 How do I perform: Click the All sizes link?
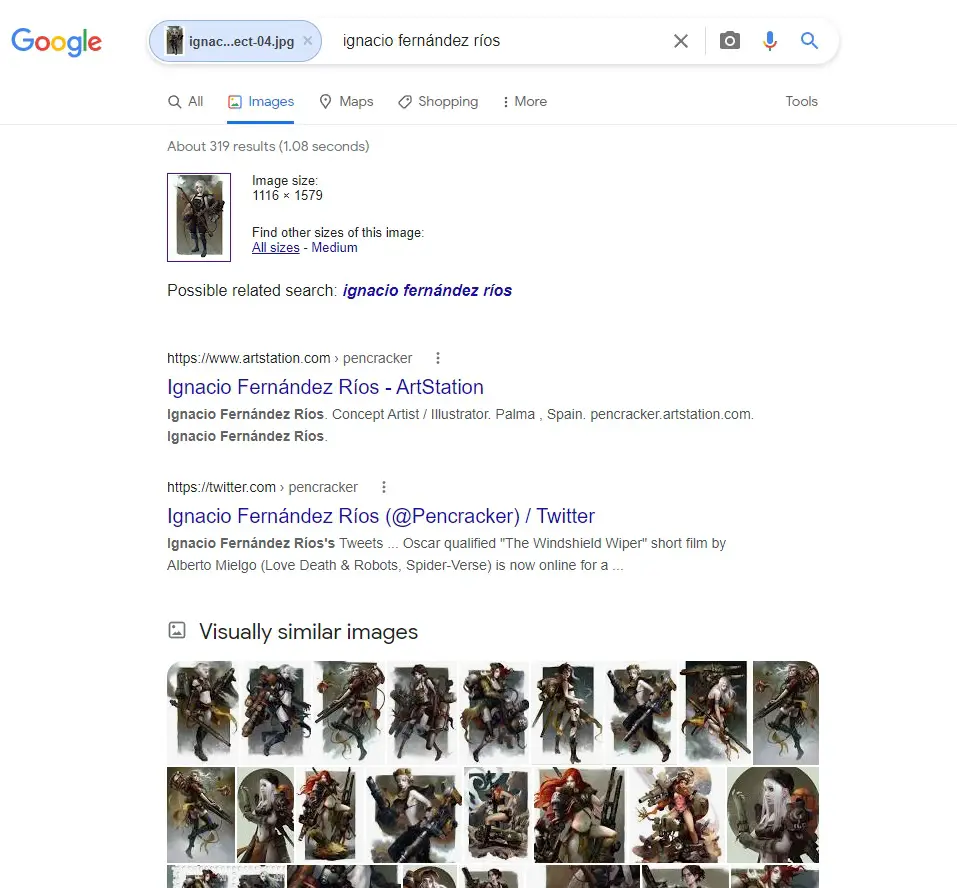click(x=276, y=248)
